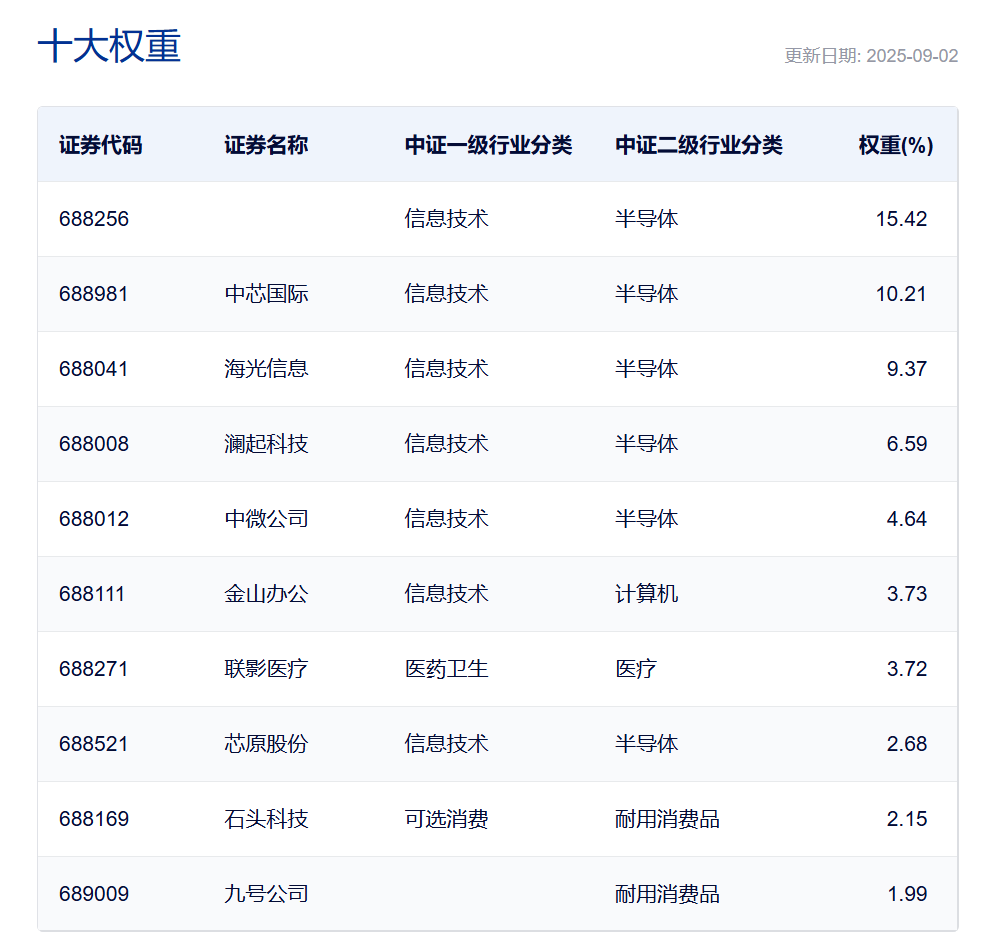This screenshot has width=1002, height=942.
Task: Click the 医疗 second-level industry cell
Action: (x=636, y=669)
